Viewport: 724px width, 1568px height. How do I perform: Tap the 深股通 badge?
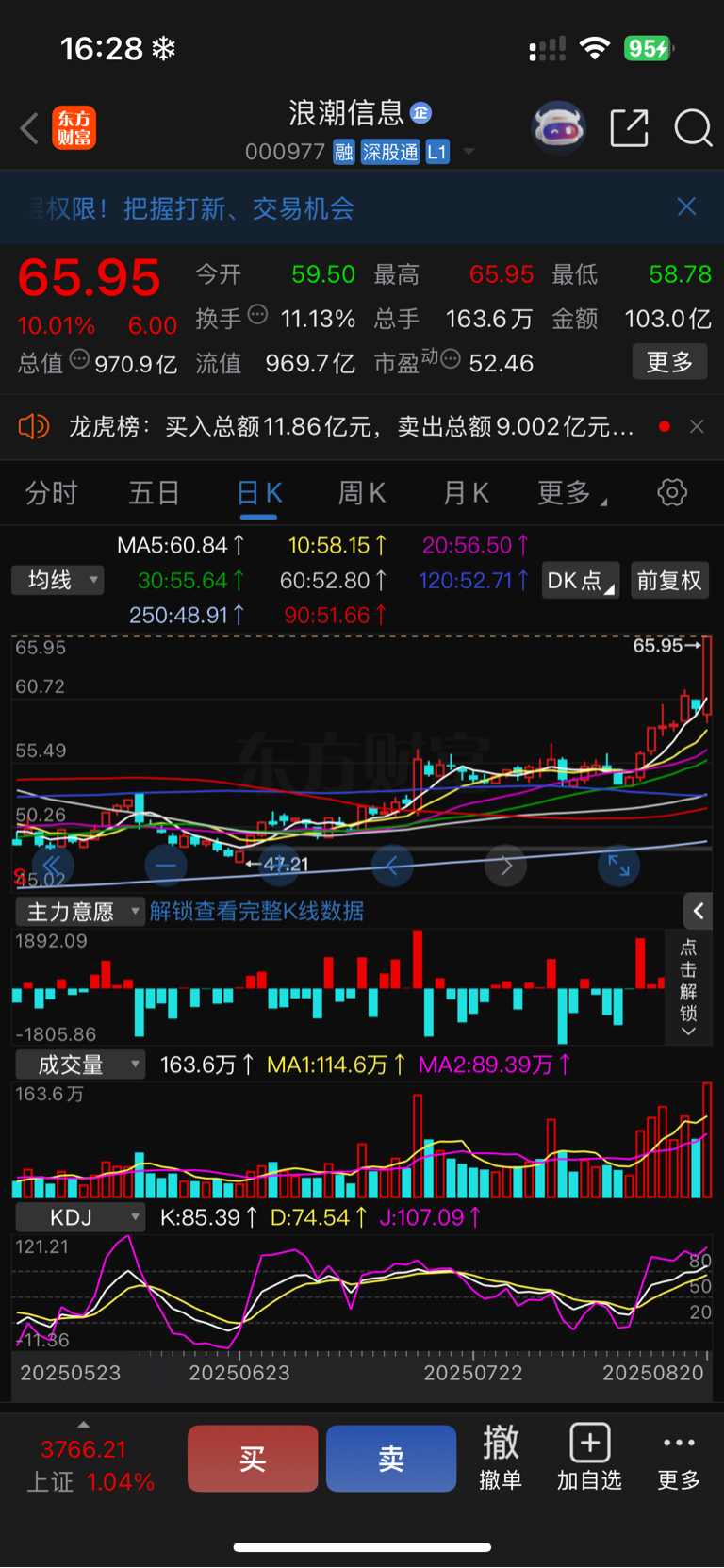390,152
